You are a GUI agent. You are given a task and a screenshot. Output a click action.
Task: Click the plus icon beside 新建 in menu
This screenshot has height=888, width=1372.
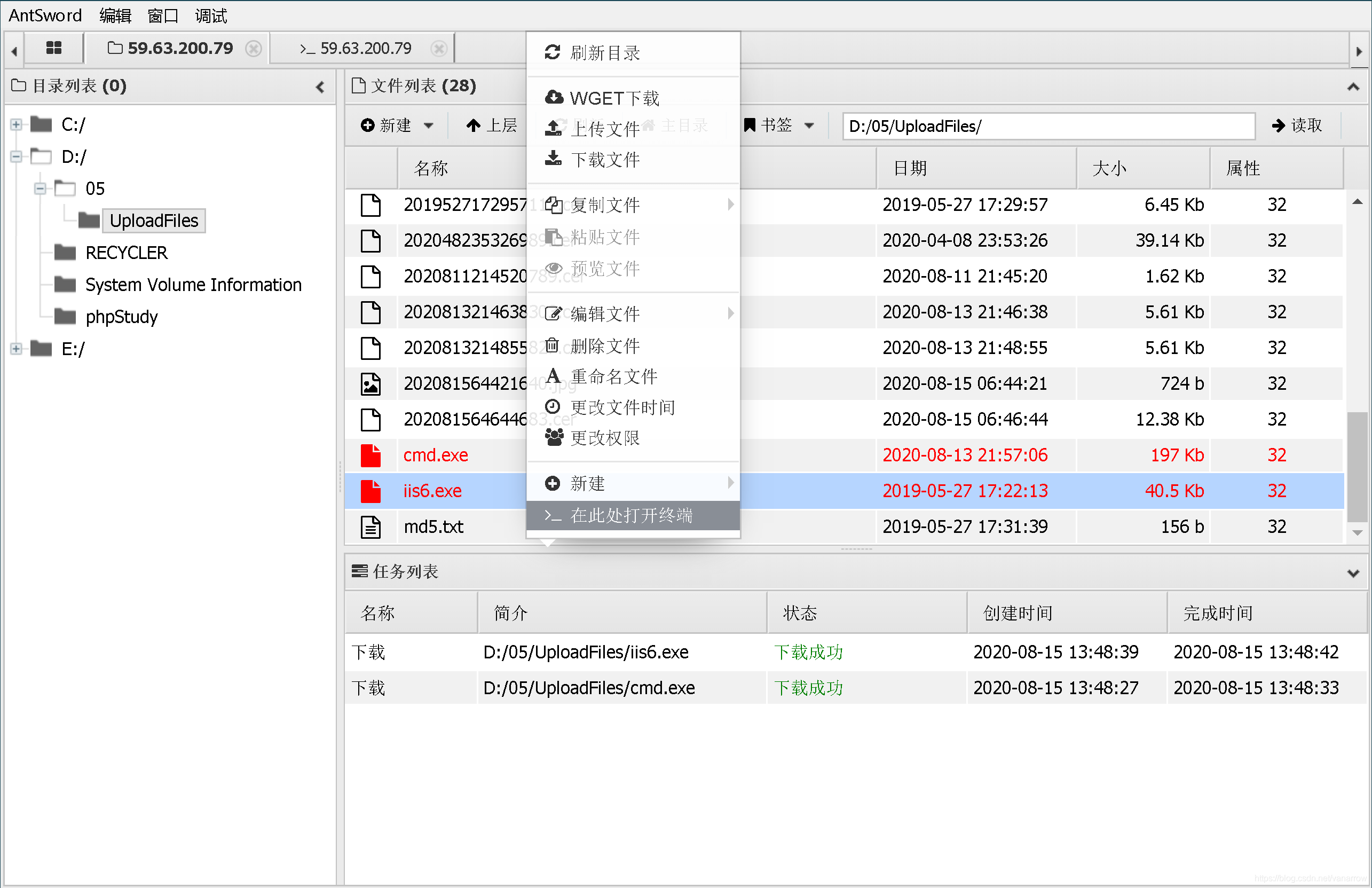(552, 483)
